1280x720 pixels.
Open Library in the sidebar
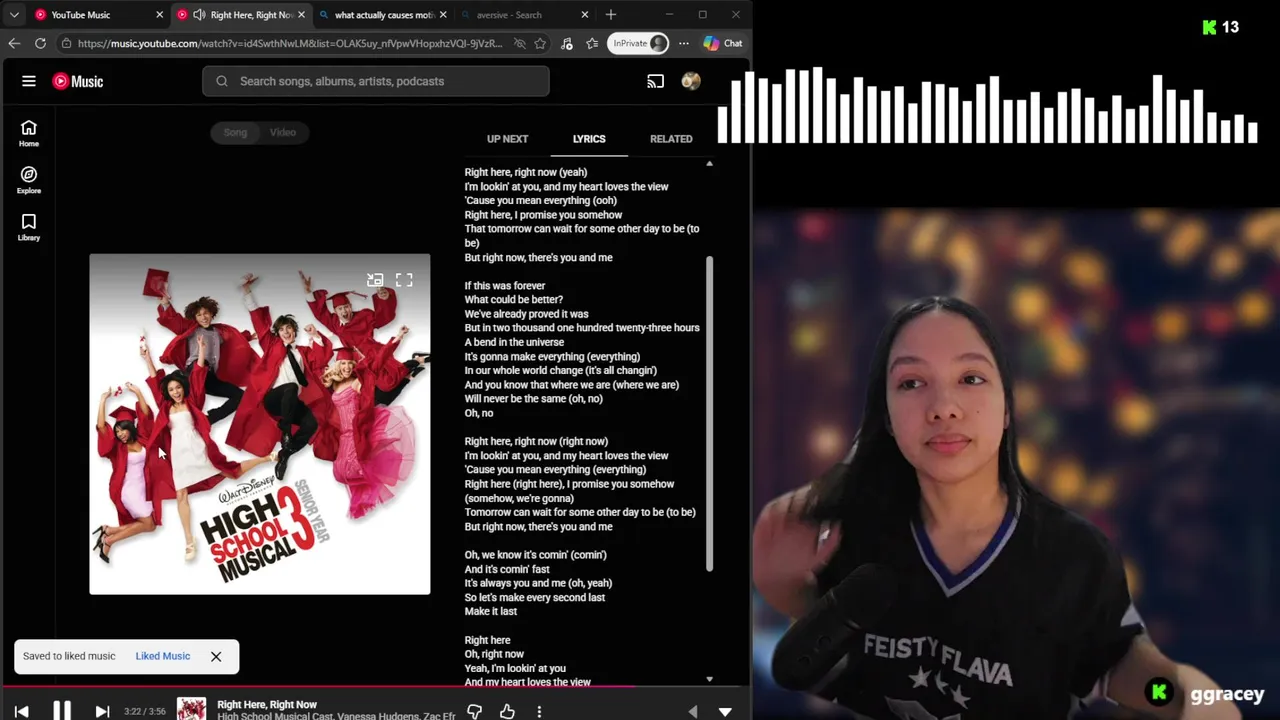[x=29, y=227]
